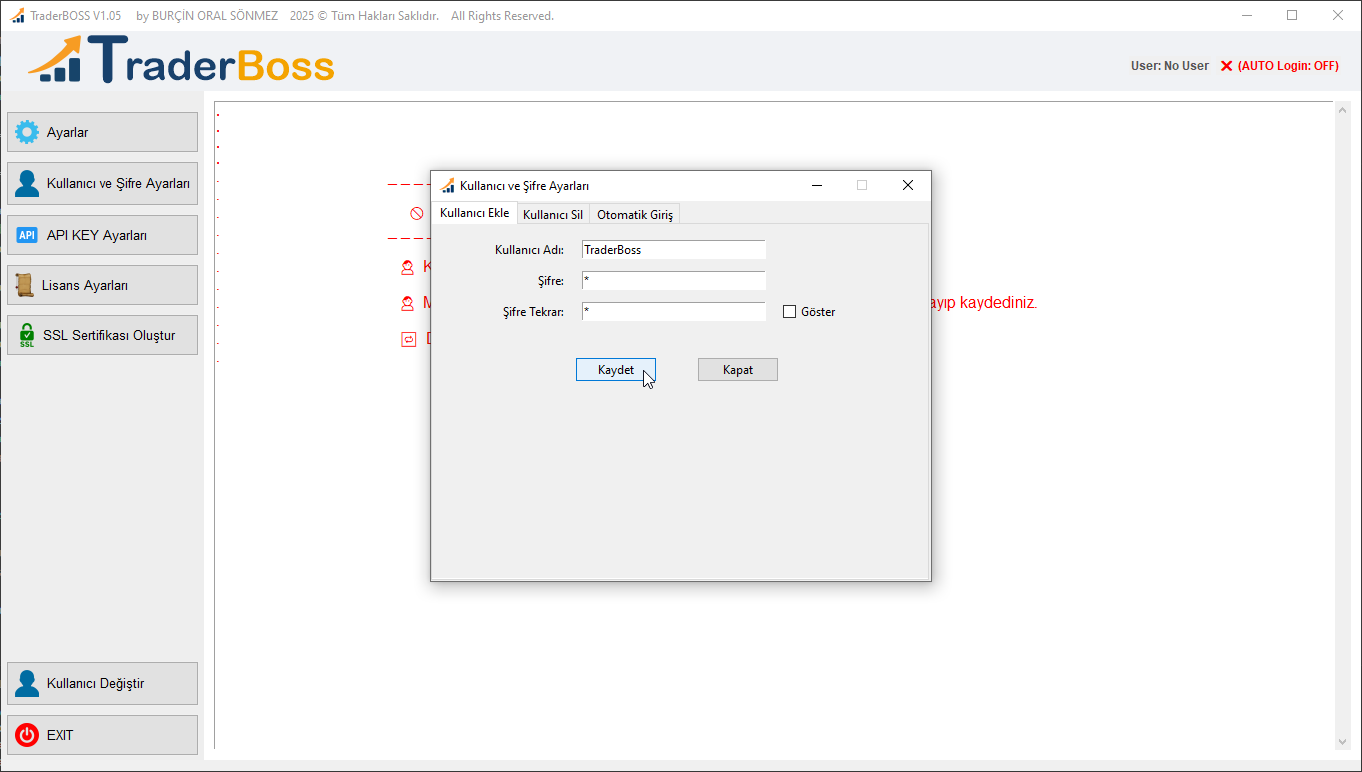Viewport: 1362px width, 772px height.
Task: Enable the Göster checkbox
Action: pos(788,311)
